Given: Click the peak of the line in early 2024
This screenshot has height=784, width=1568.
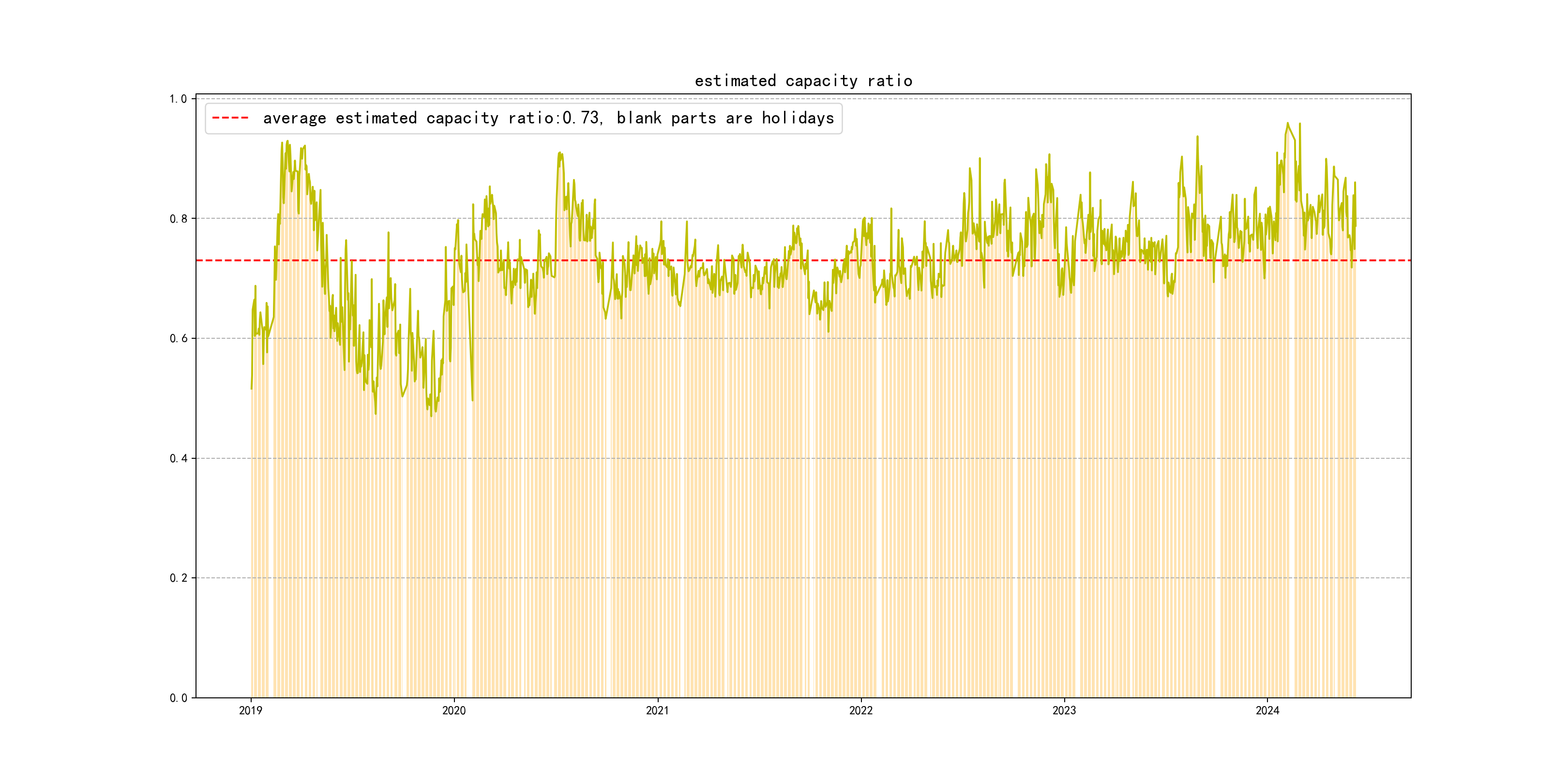Looking at the screenshot, I should coord(1287,123).
